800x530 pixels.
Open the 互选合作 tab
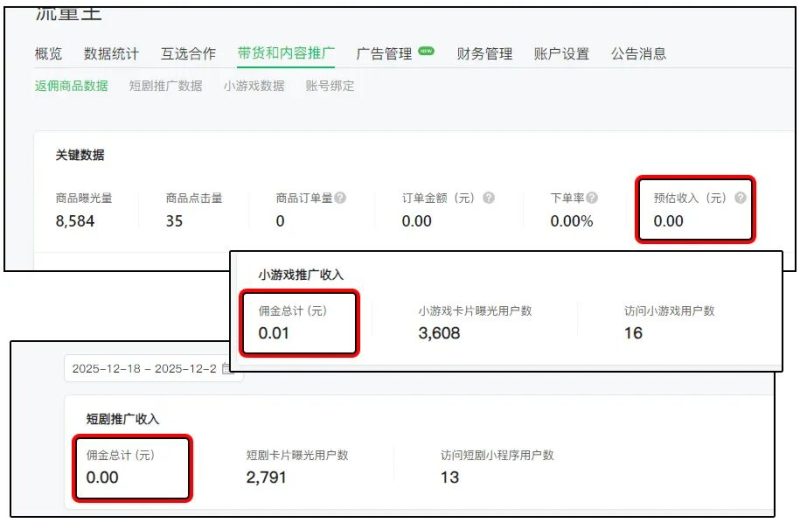[188, 54]
